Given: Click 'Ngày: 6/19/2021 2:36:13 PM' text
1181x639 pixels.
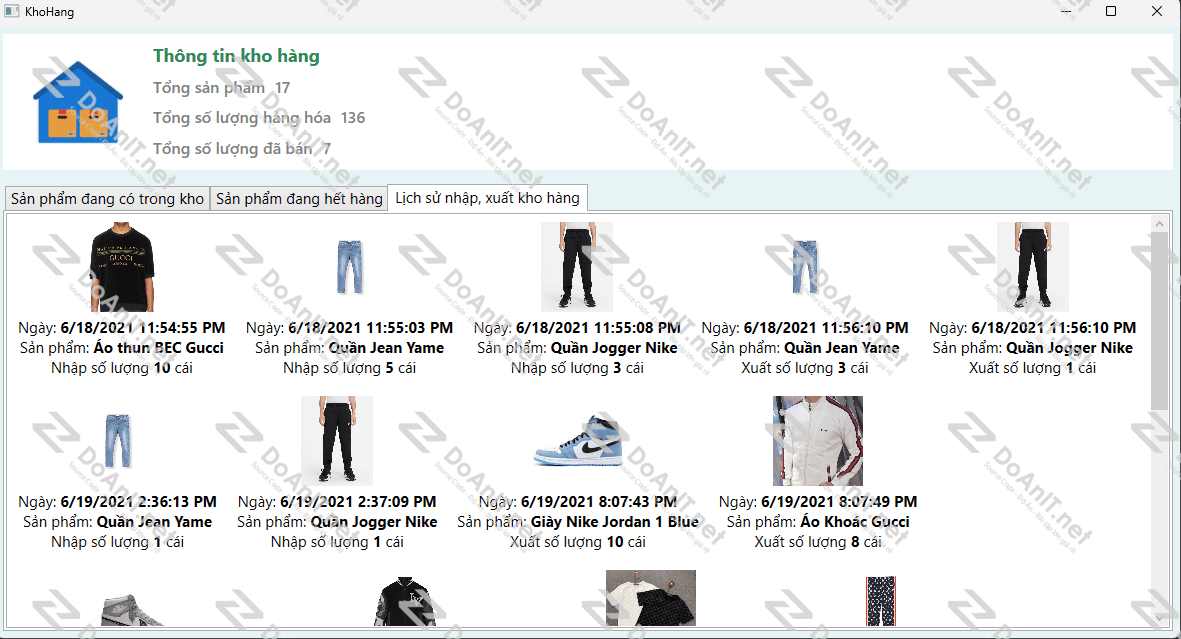Looking at the screenshot, I should 117,502.
